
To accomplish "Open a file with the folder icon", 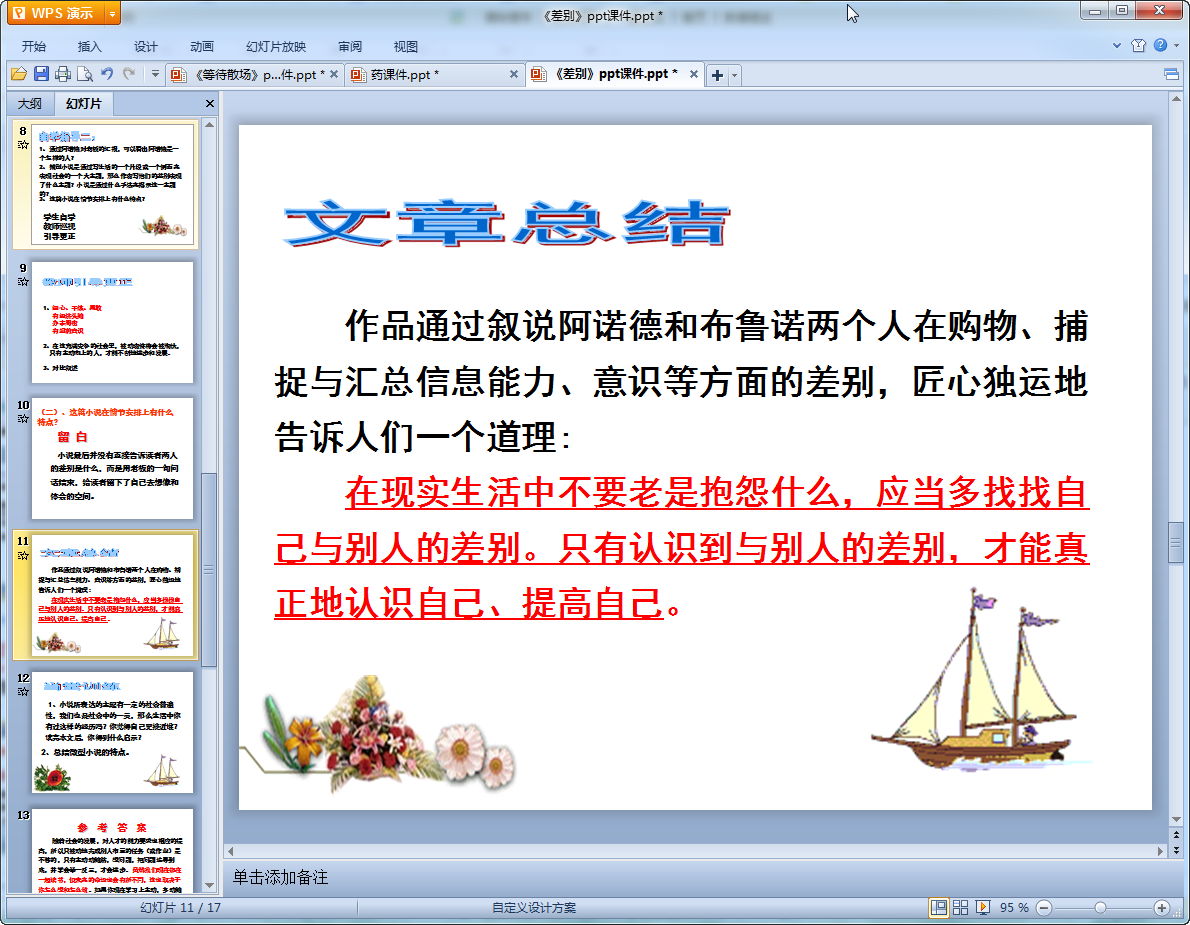I will coord(18,74).
